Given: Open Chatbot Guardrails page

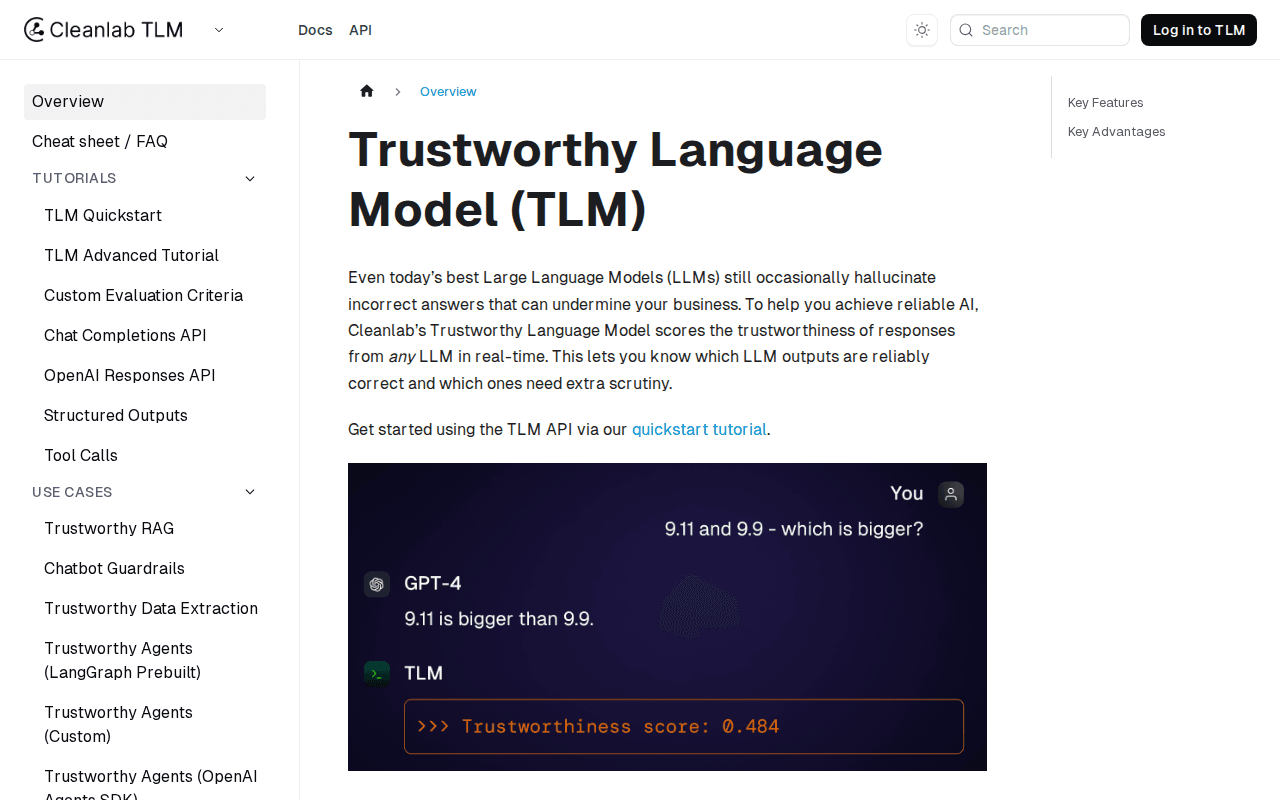Looking at the screenshot, I should [x=151, y=569].
